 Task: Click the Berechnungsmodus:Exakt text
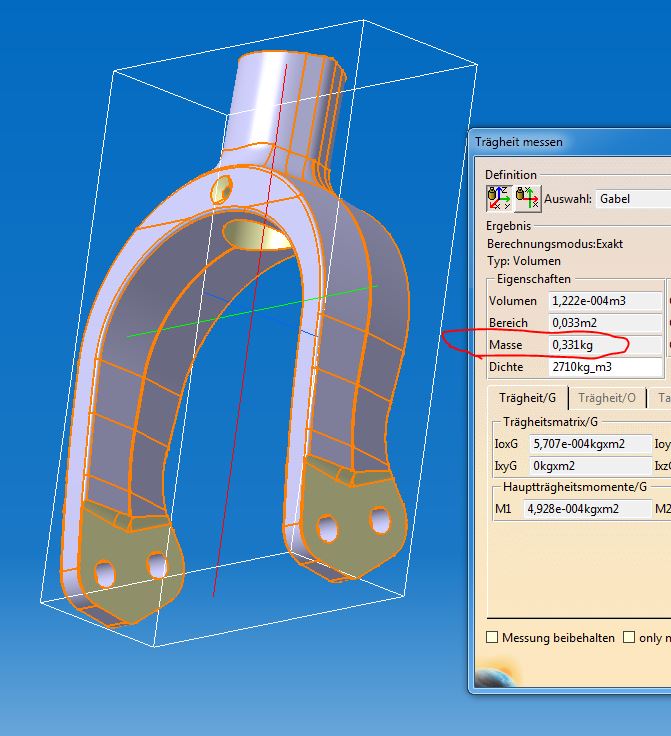[555, 244]
